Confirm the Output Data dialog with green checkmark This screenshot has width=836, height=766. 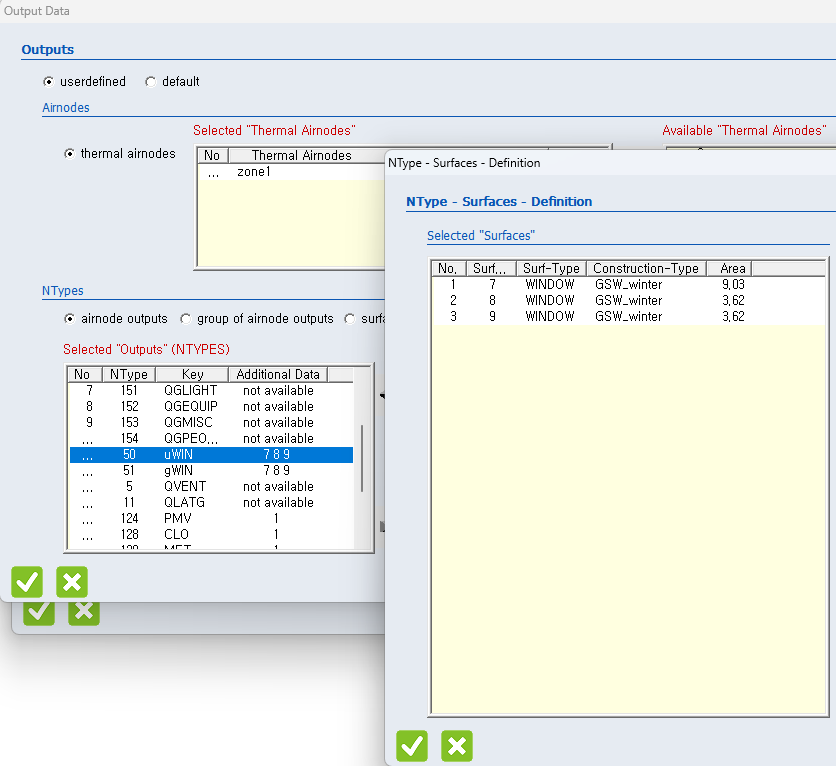point(27,581)
